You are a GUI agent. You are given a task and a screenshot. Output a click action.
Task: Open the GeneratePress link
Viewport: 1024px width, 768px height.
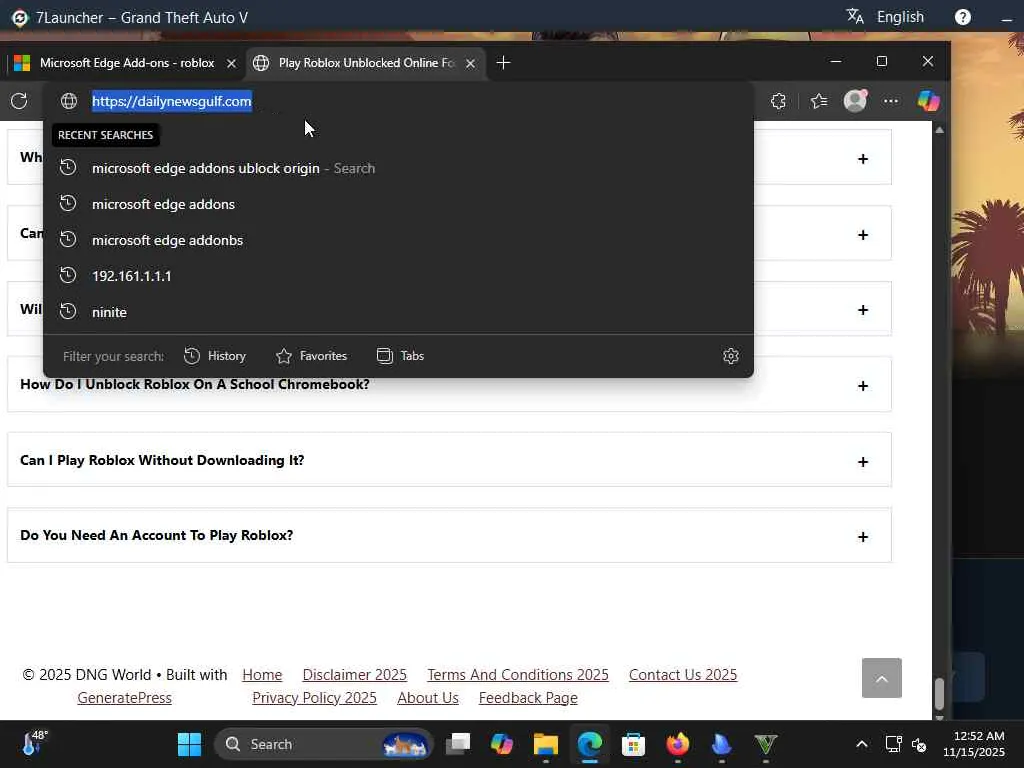125,697
